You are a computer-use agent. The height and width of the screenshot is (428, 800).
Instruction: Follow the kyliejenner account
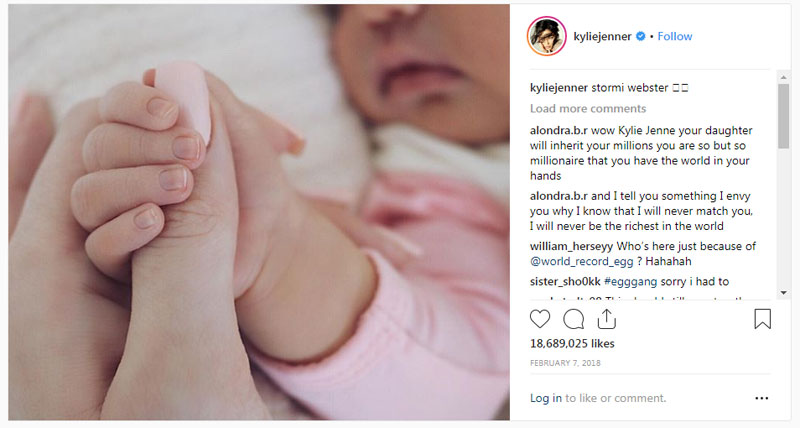pyautogui.click(x=674, y=36)
